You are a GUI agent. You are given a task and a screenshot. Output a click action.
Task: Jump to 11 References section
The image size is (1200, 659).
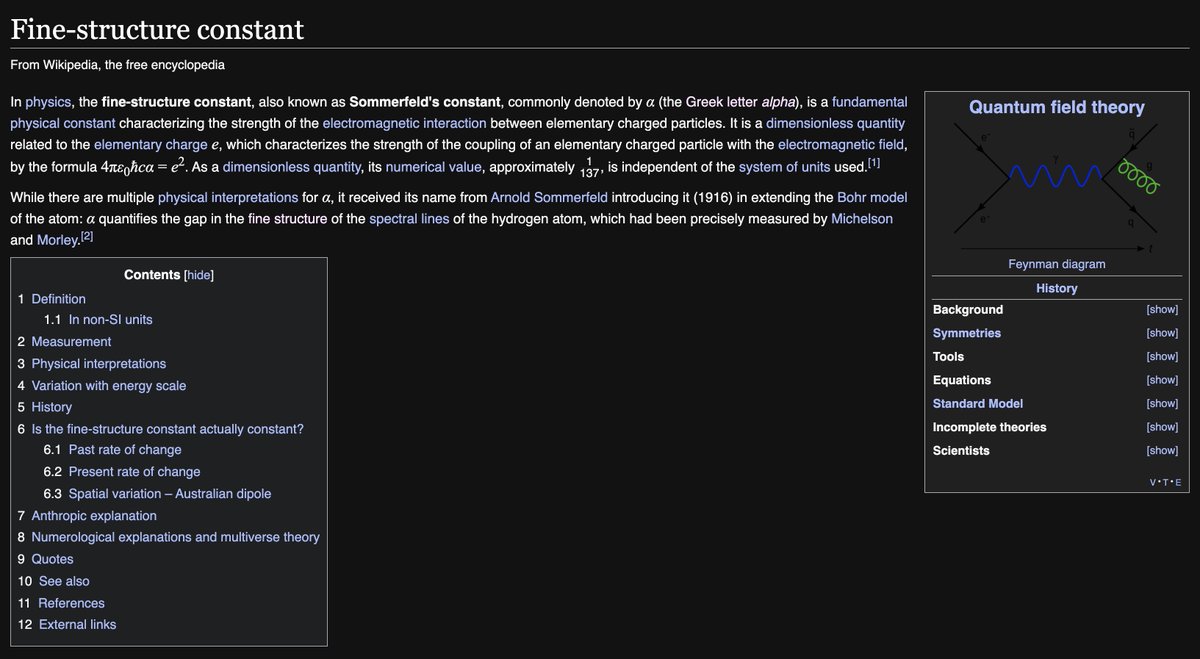61,604
